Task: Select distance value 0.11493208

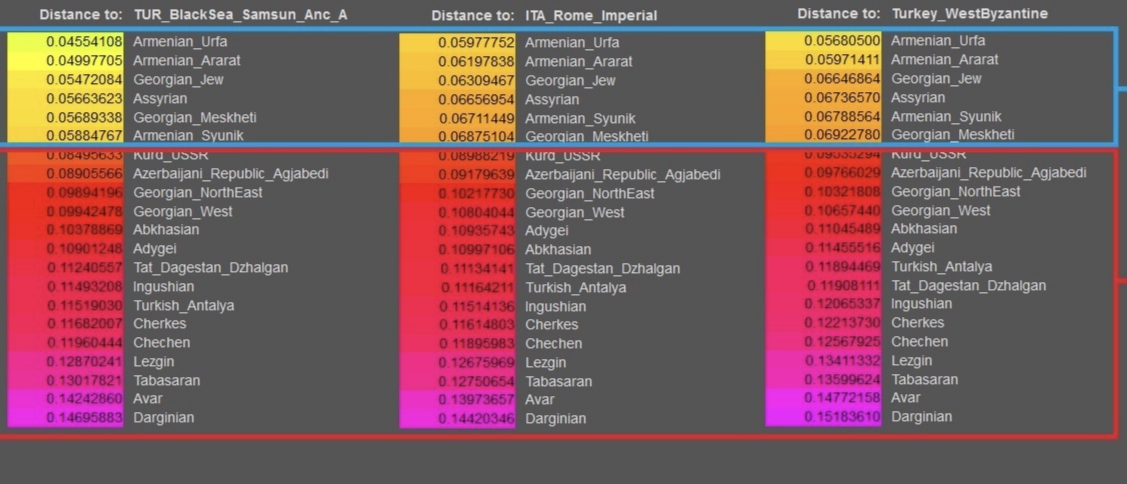Action: [x=85, y=286]
